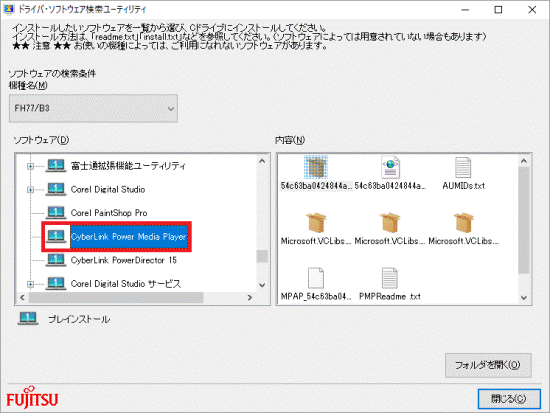Click the AUMIDs.txt file name
Image resolution: width=550 pixels, height=413 pixels.
coord(463,186)
